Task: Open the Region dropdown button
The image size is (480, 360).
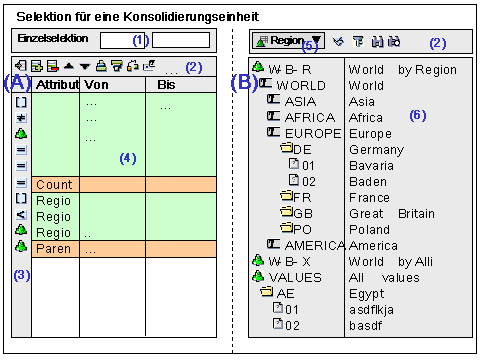Action: tap(288, 41)
